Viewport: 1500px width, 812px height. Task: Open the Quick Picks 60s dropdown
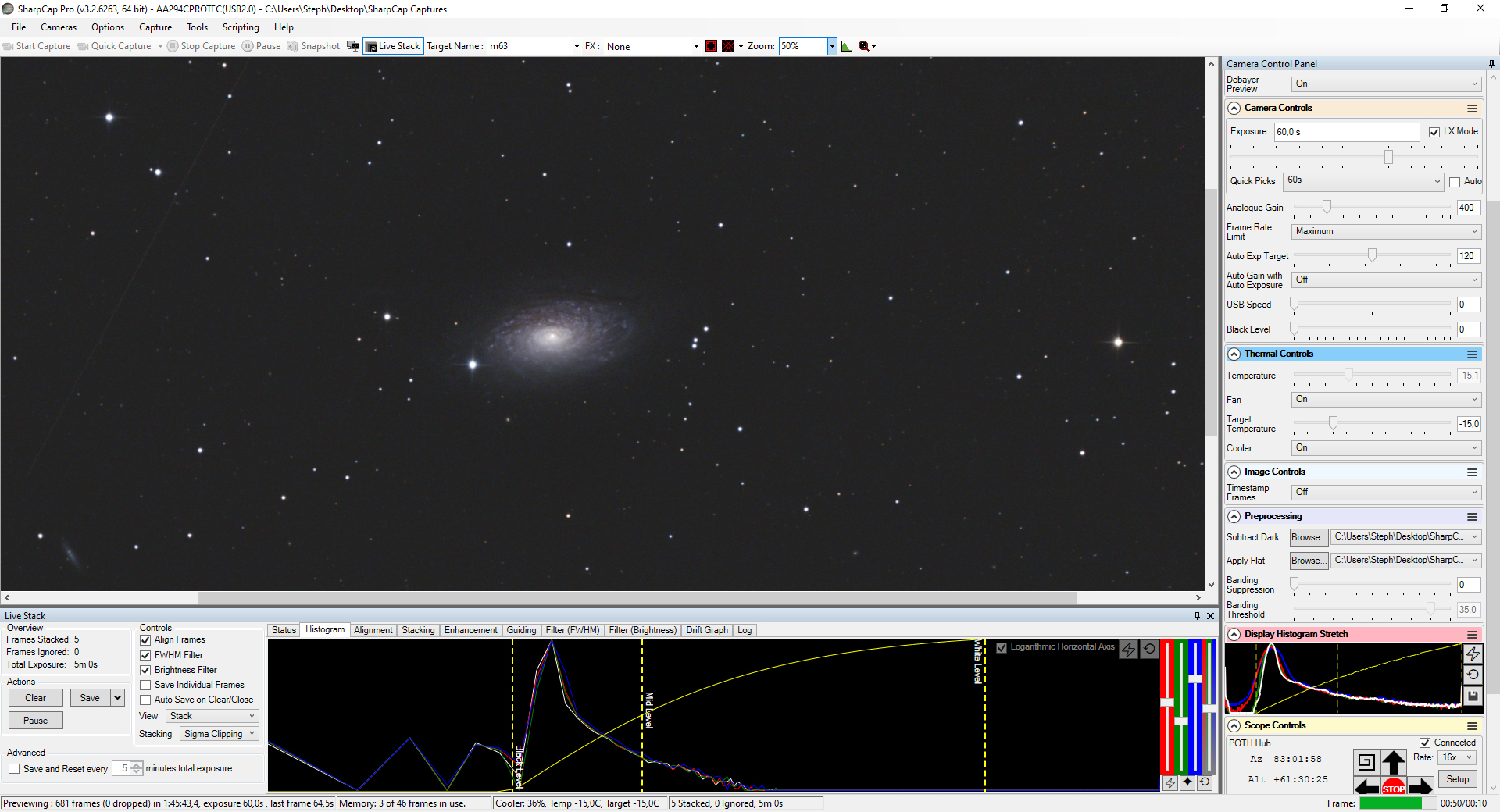pyautogui.click(x=1363, y=181)
